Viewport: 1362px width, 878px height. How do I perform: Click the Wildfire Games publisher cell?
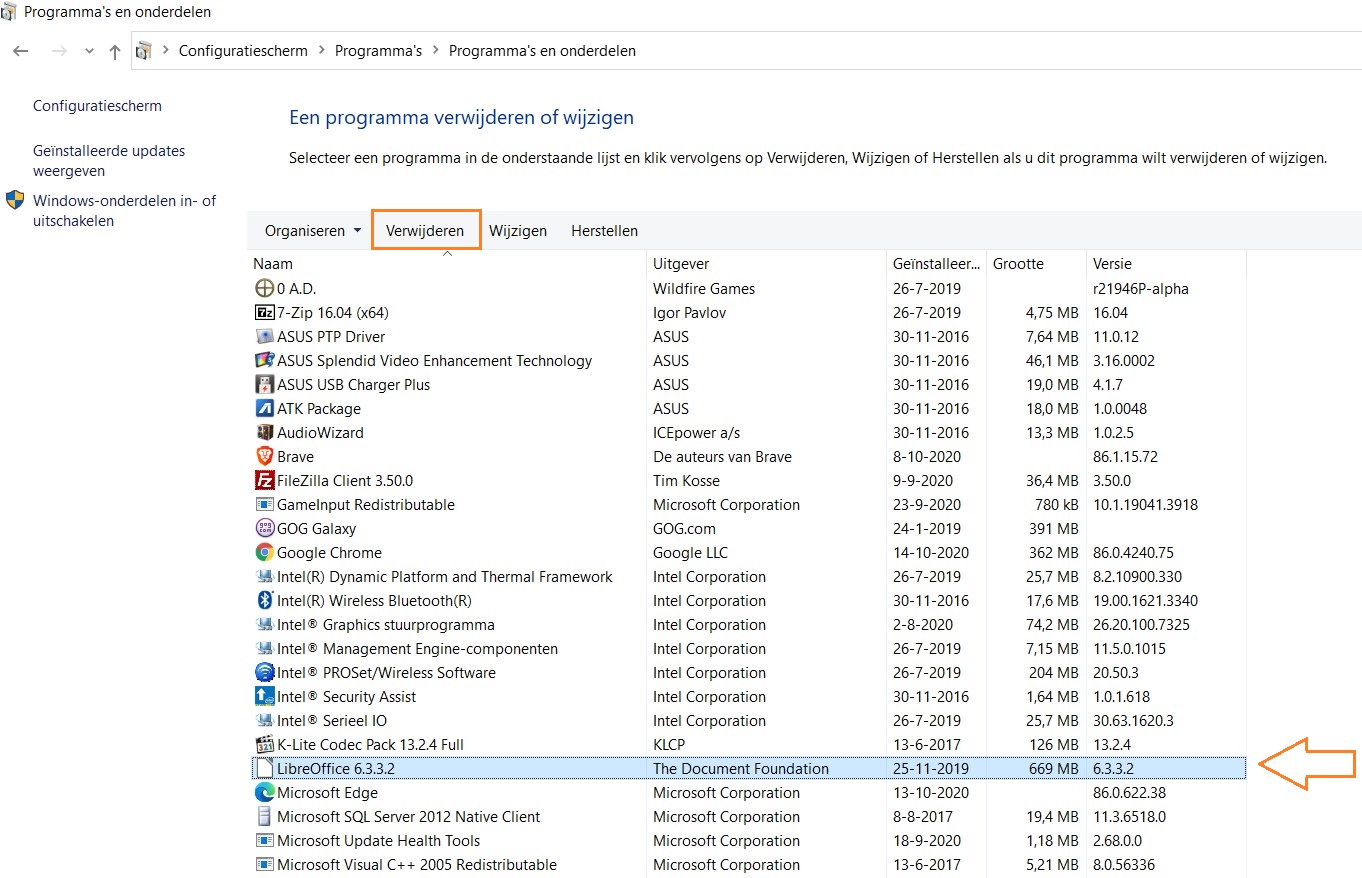click(x=704, y=289)
